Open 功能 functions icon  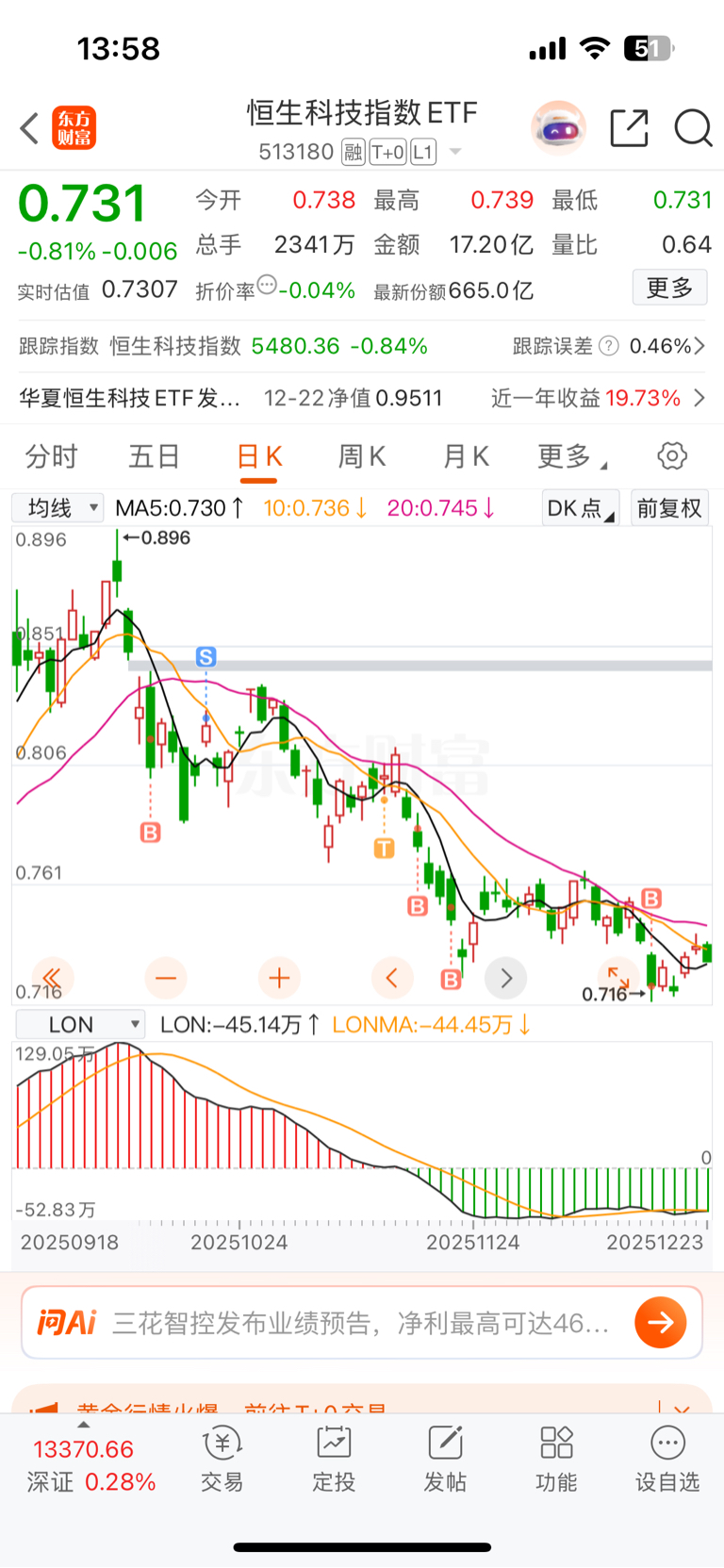[x=556, y=1460]
